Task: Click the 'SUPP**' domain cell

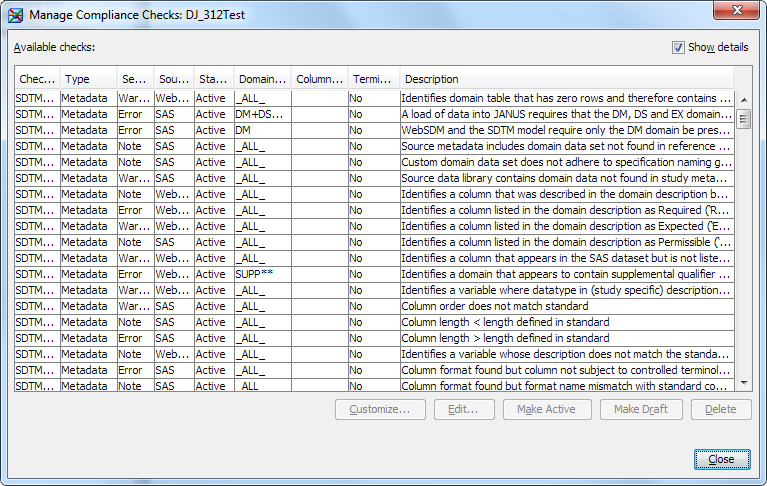Action: click(263, 274)
